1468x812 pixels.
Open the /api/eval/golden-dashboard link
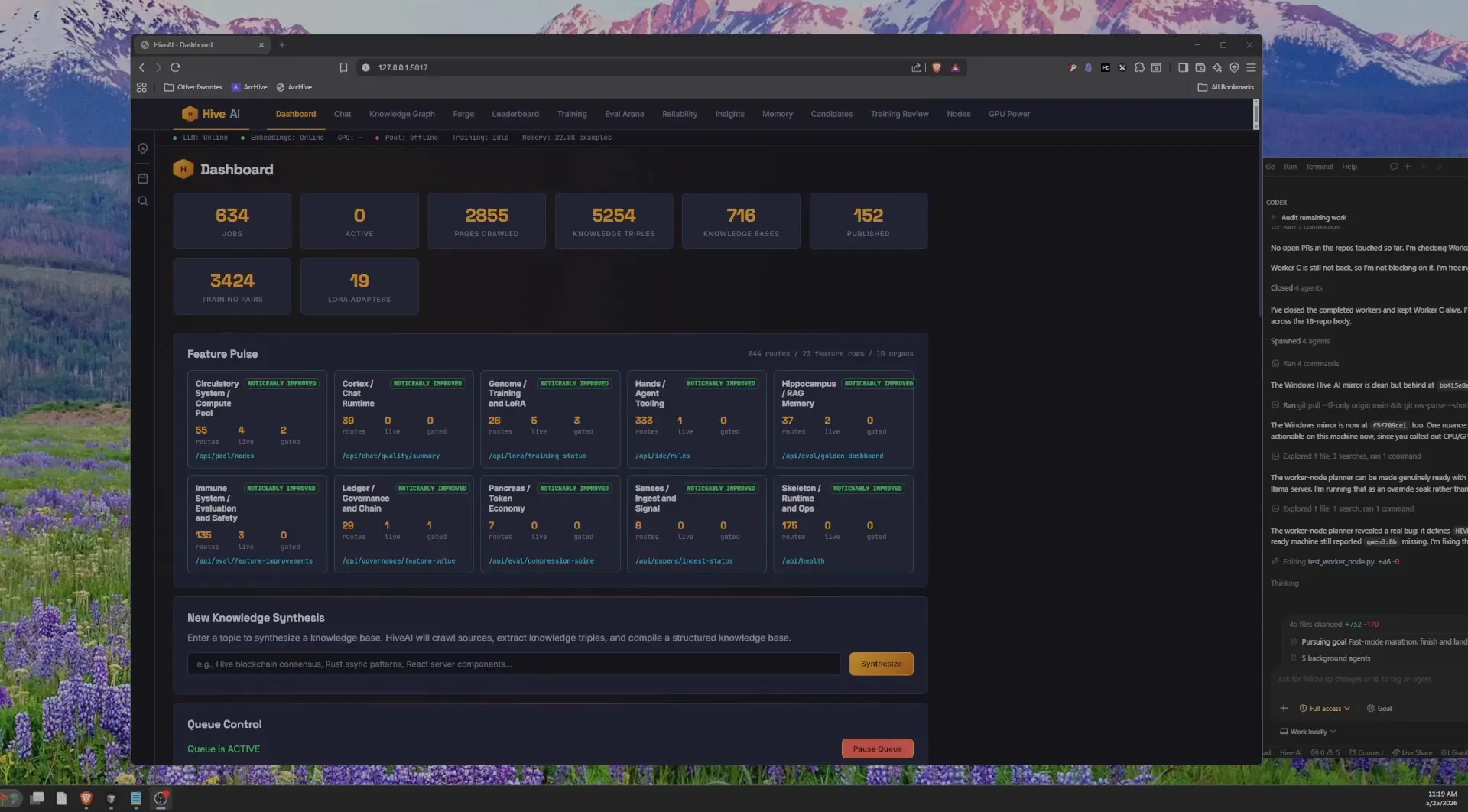tap(832, 456)
